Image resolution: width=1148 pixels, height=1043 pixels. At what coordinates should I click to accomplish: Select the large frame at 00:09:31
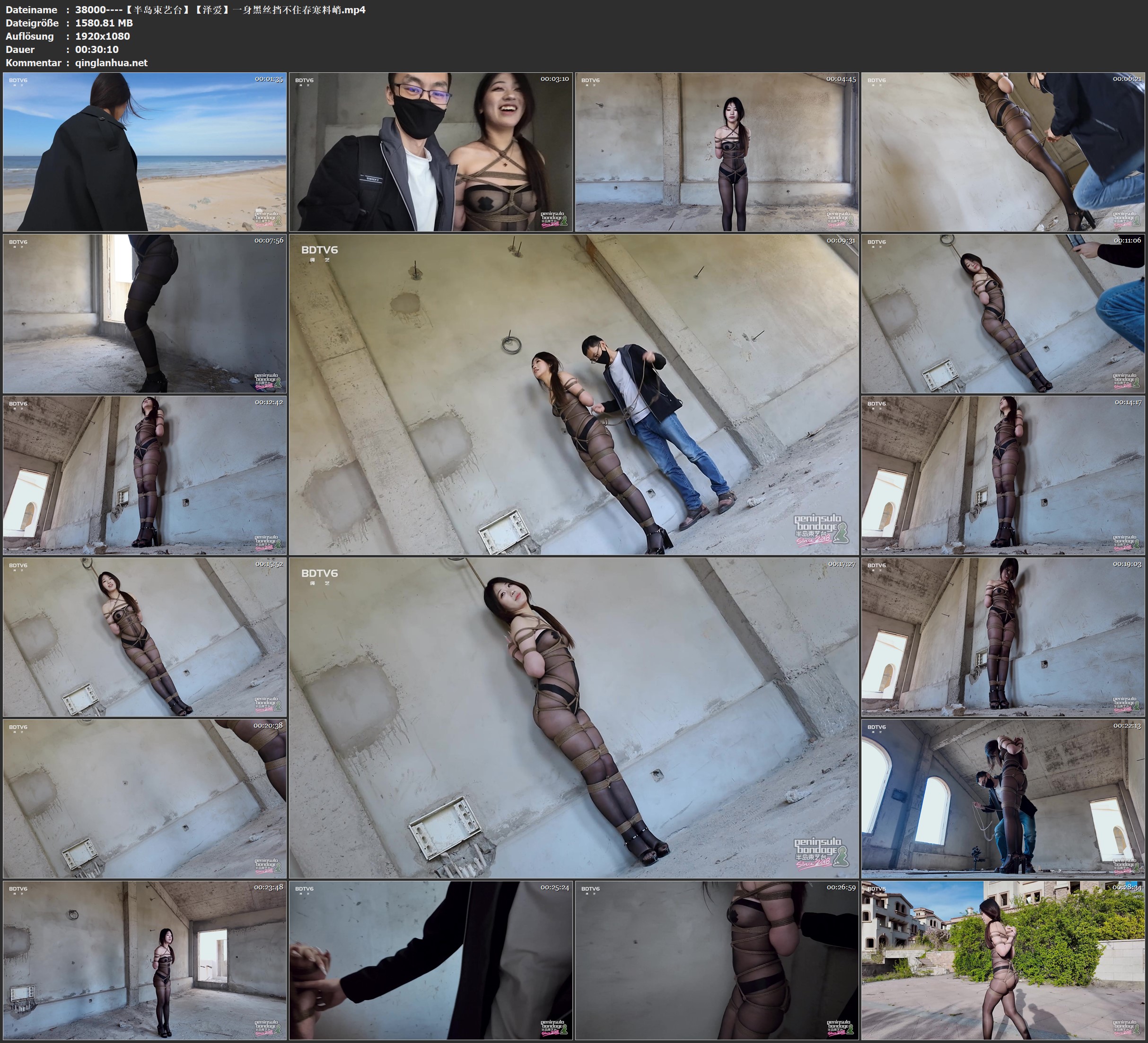[x=573, y=394]
